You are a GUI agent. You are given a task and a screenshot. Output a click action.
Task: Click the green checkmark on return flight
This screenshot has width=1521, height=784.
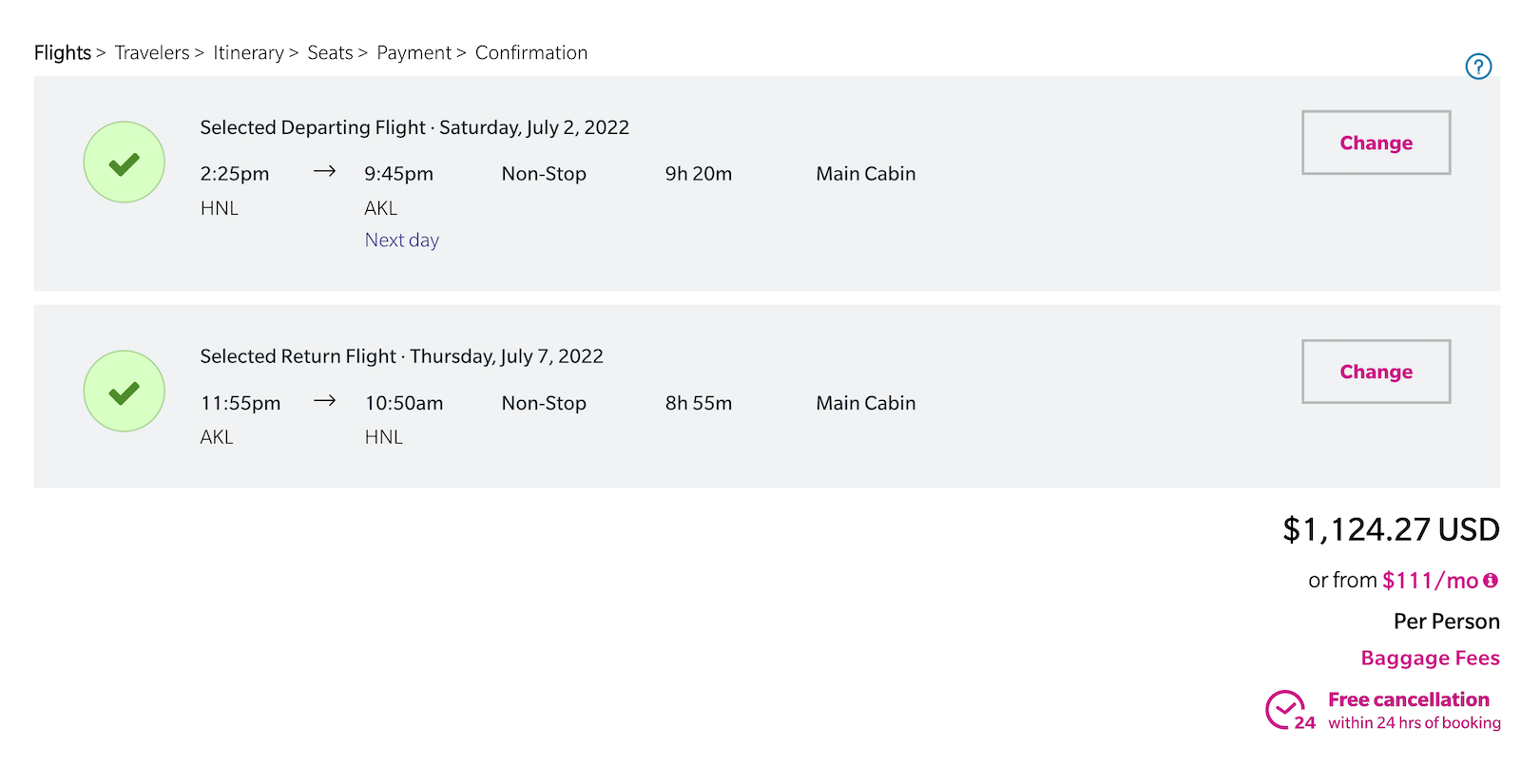124,391
